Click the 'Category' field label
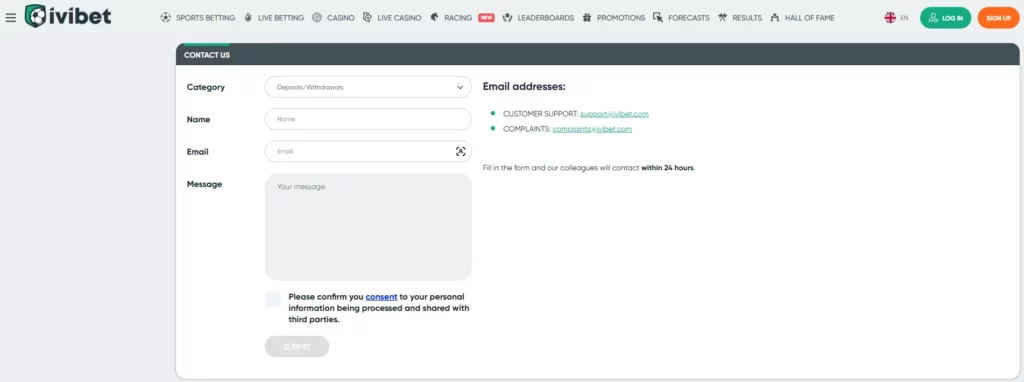Image resolution: width=1024 pixels, height=382 pixels. coord(206,87)
